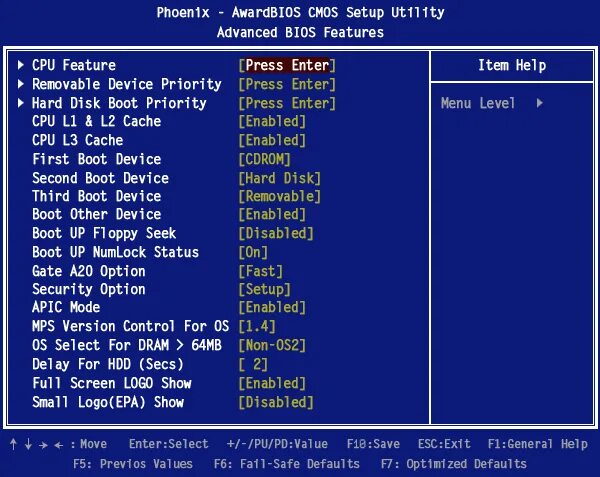Change Gate A20 Option Fast value
Viewport: 600px width, 477px height.
click(x=261, y=271)
